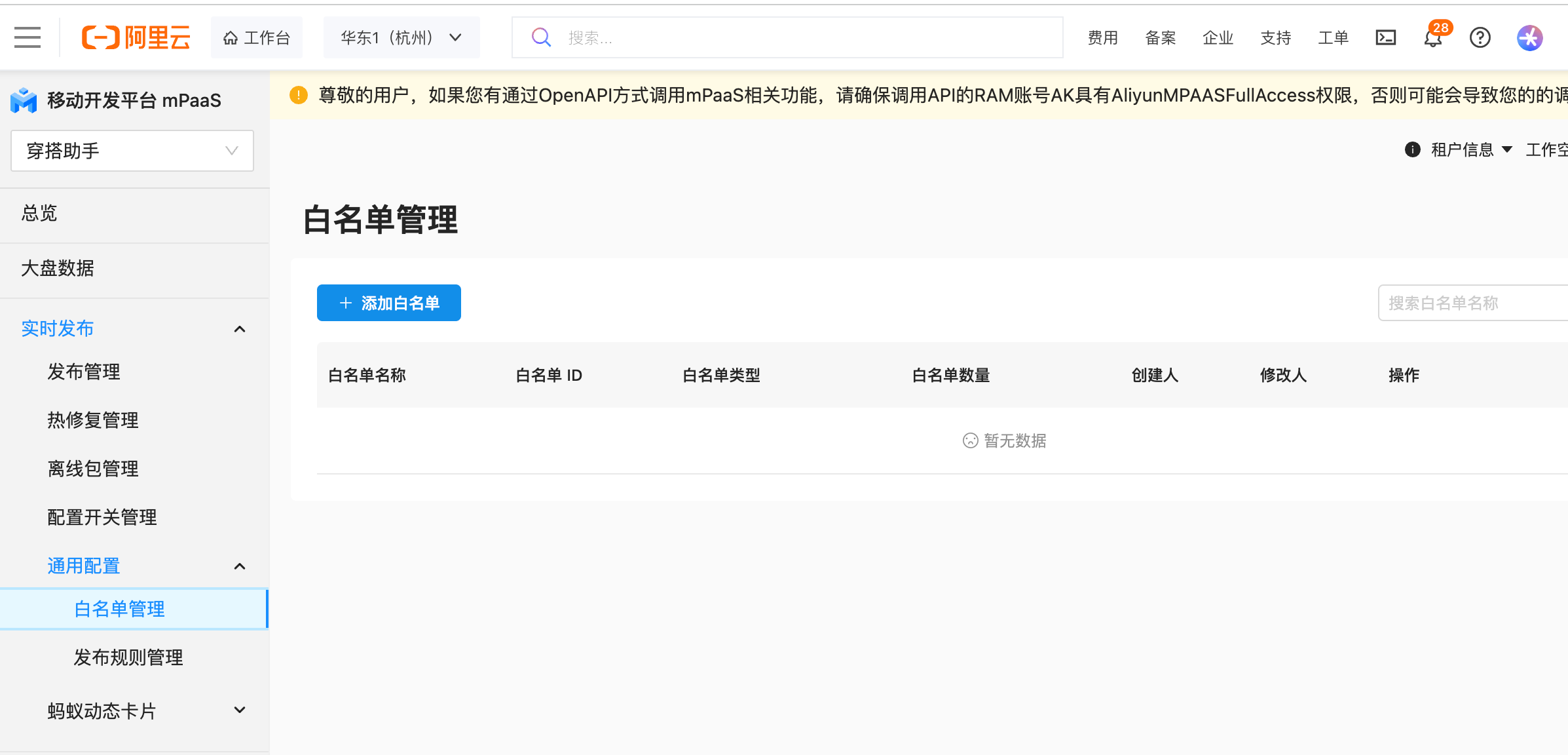Open 备案 in the top bar
The image size is (1568, 755).
[1161, 37]
